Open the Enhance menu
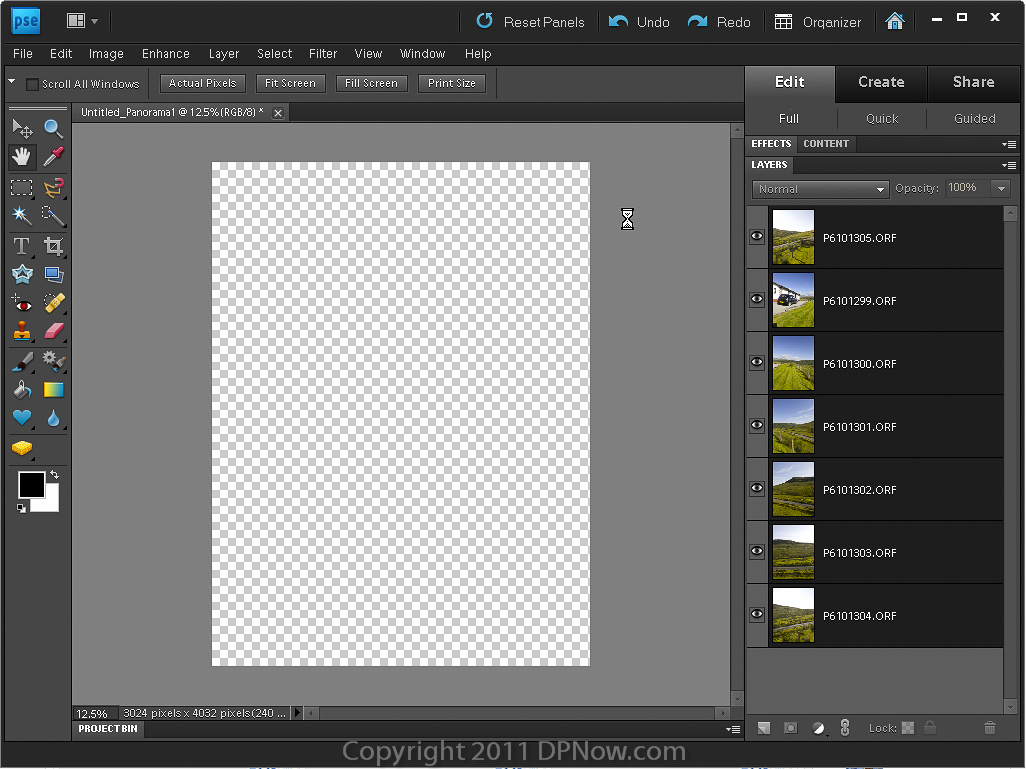 [x=165, y=54]
